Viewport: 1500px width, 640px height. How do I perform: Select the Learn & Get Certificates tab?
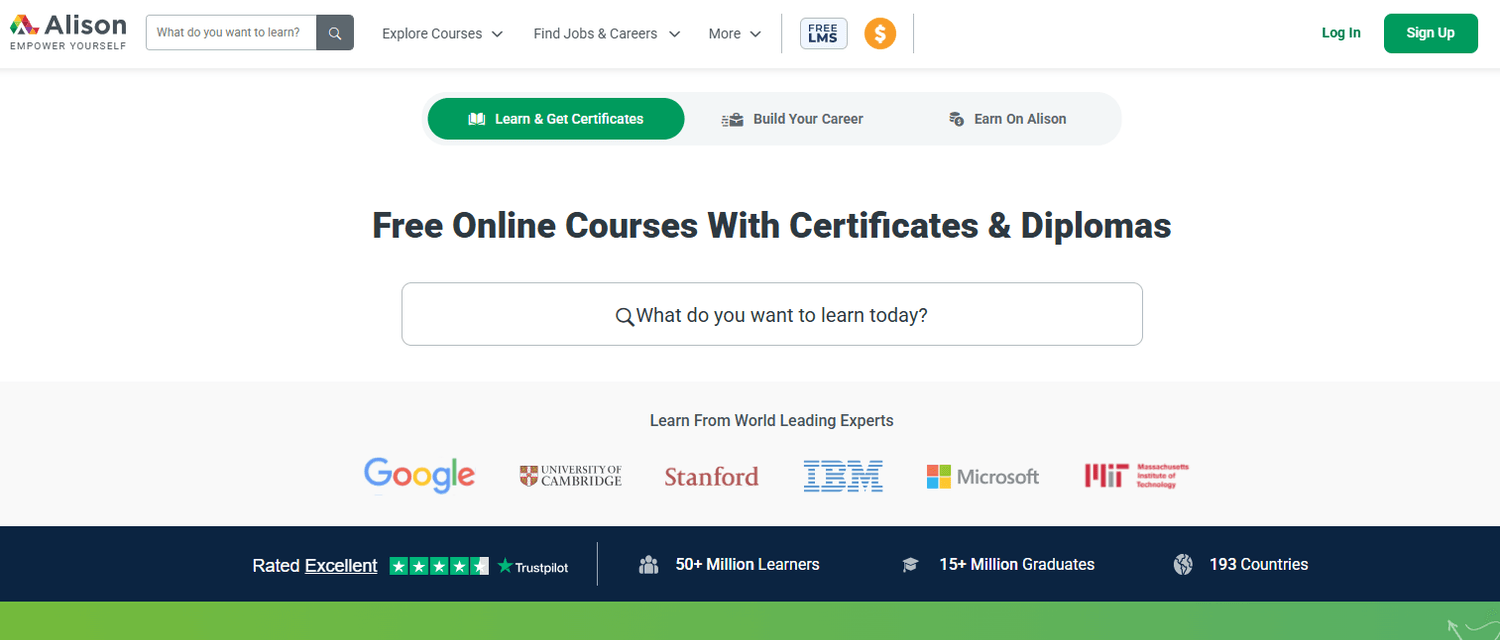(x=556, y=119)
